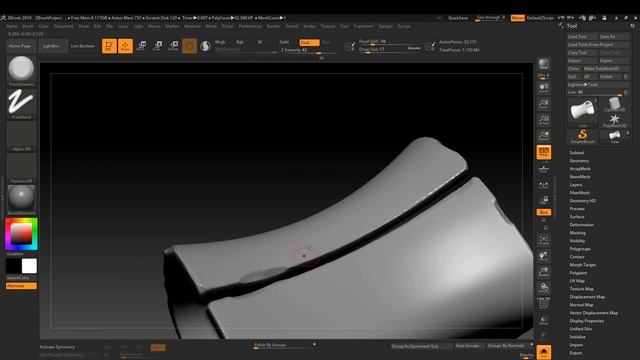Screen dimensions: 640x360
Task: Click the AAHalf view icon
Action: [544, 136]
